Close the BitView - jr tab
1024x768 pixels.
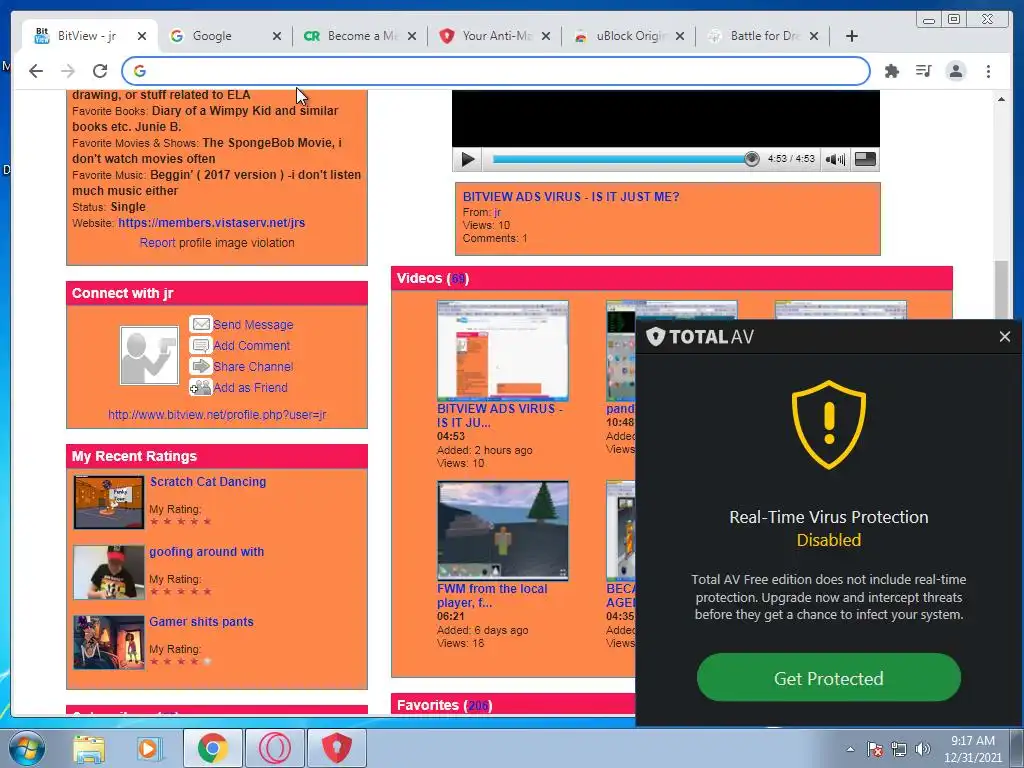click(x=142, y=36)
